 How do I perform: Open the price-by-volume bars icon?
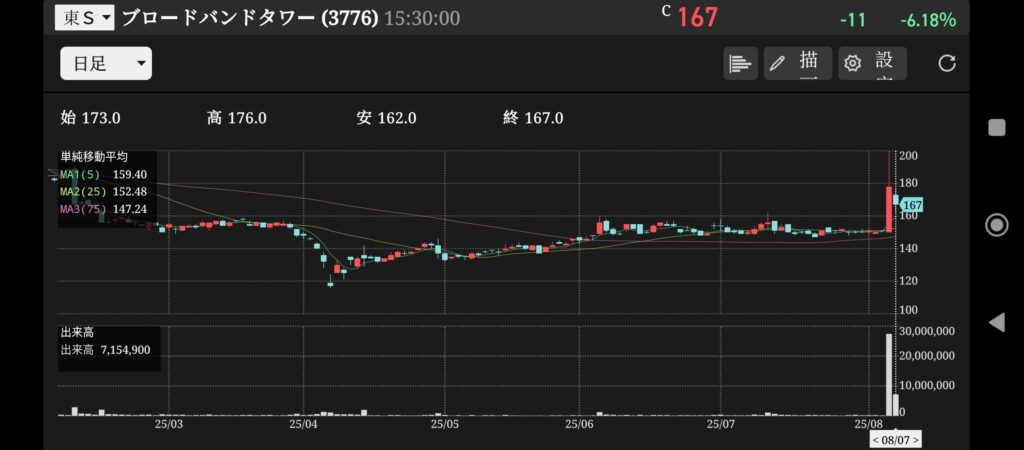(x=740, y=63)
